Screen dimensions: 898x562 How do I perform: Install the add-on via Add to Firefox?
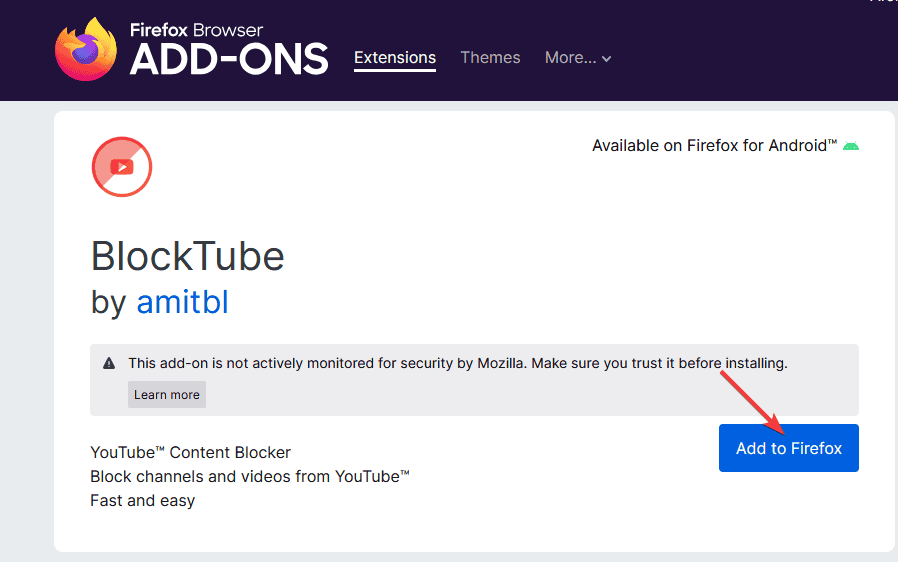789,448
